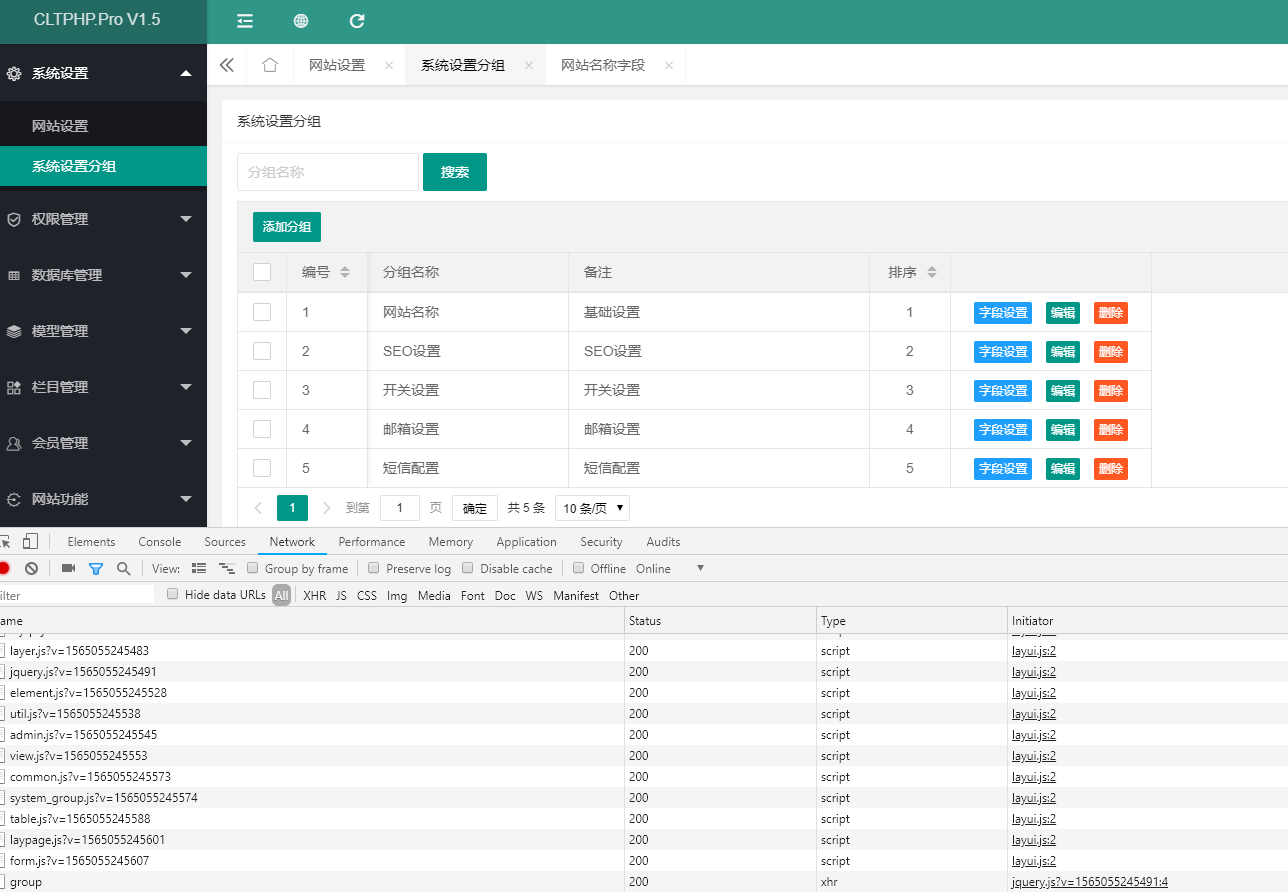Switch to the DevTools Sources tab
1288x892 pixels.
click(225, 541)
